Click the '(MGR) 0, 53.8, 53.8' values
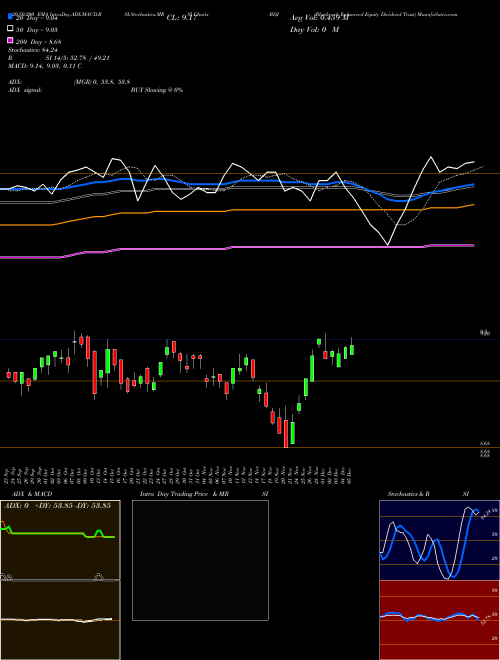Viewport: 500px width, 660px height. (102, 82)
